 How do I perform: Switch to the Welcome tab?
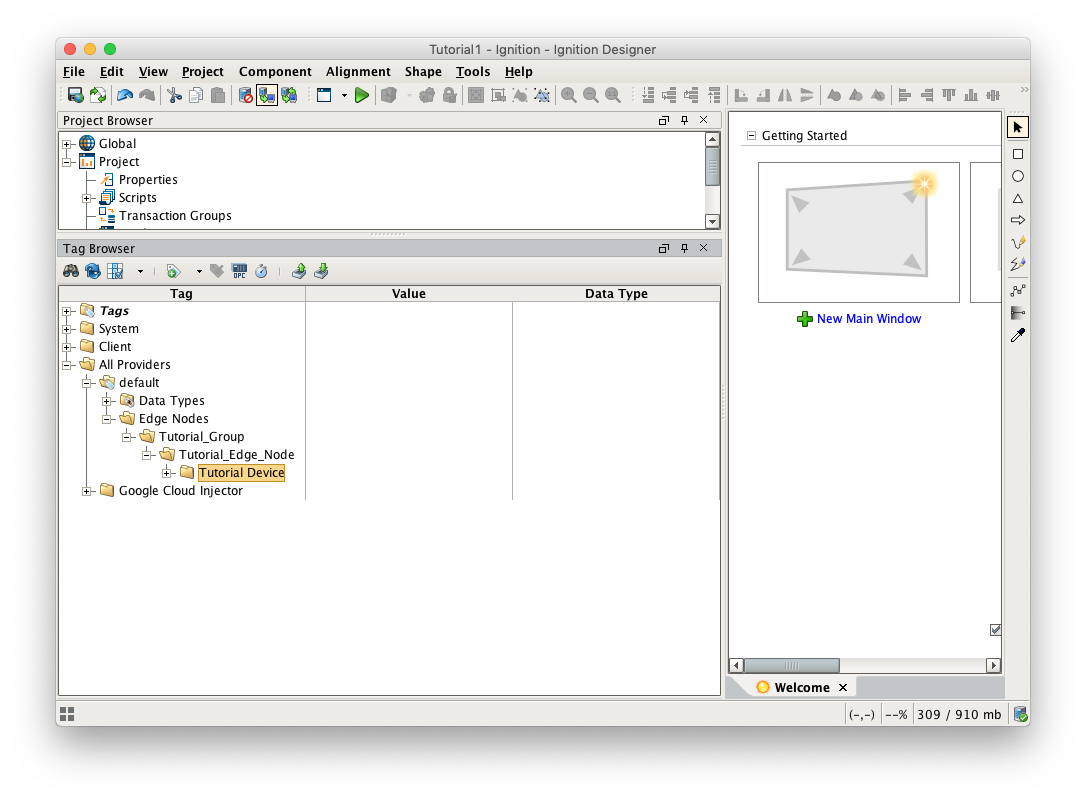click(801, 687)
